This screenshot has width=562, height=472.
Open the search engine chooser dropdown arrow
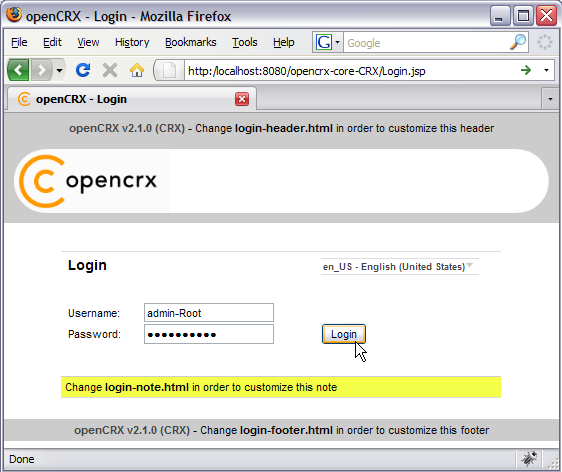pyautogui.click(x=337, y=42)
